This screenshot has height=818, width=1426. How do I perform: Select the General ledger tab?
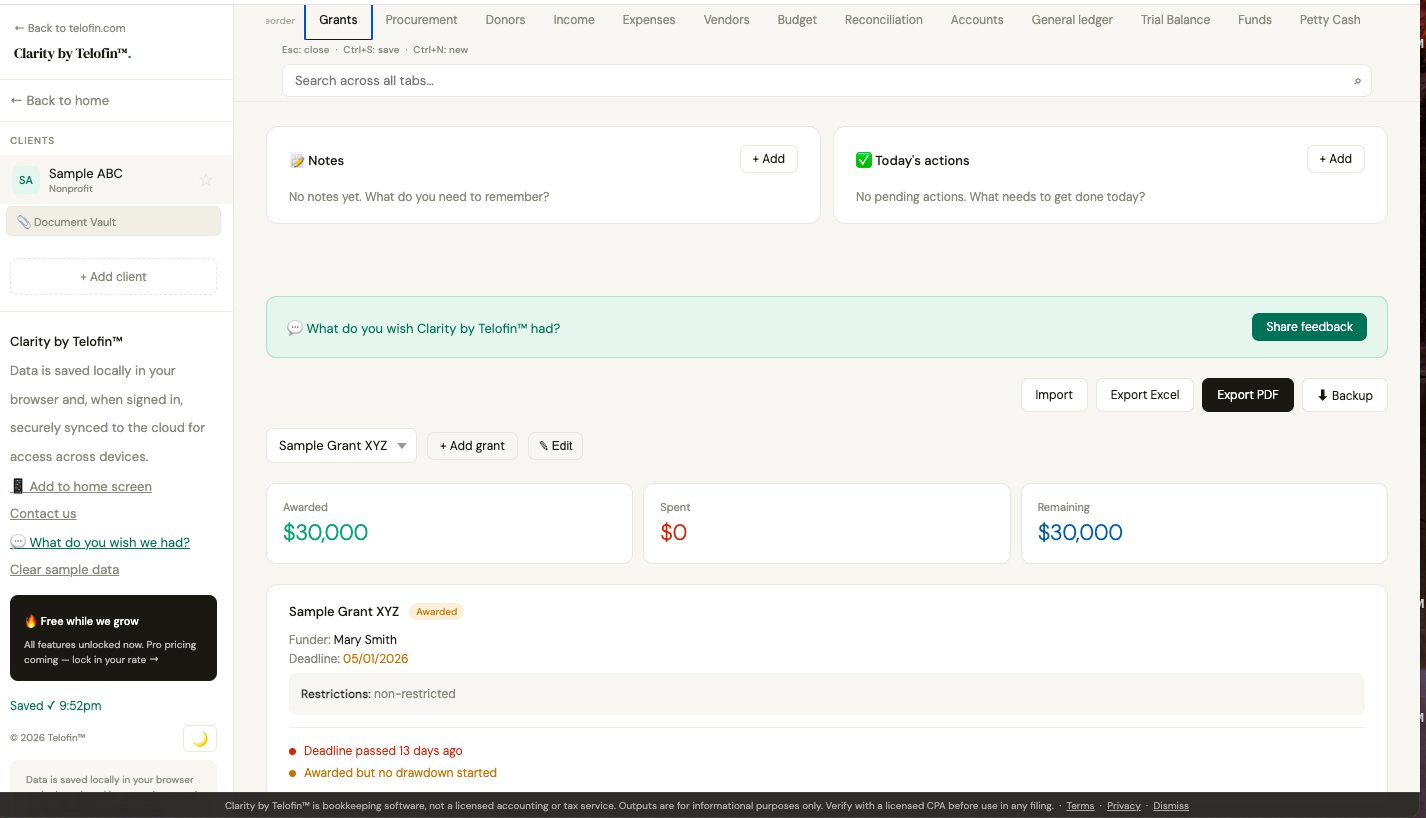click(1072, 20)
